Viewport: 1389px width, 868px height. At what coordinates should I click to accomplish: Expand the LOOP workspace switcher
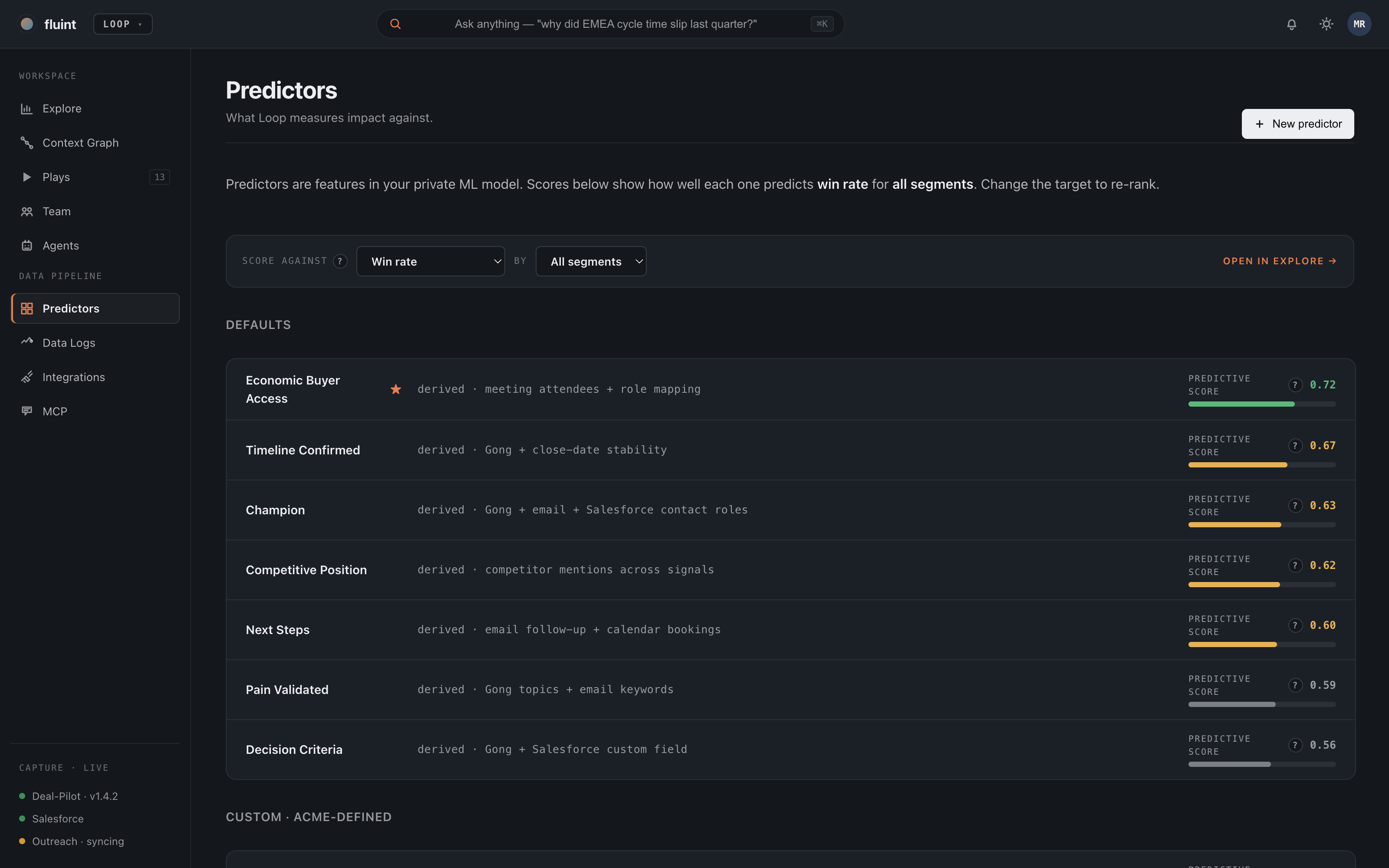point(123,24)
